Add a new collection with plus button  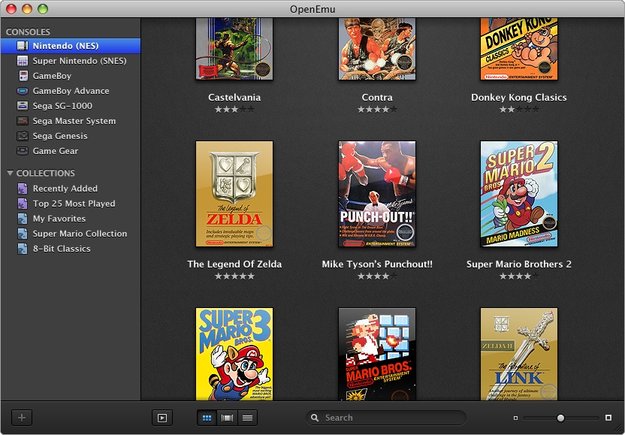[x=22, y=417]
